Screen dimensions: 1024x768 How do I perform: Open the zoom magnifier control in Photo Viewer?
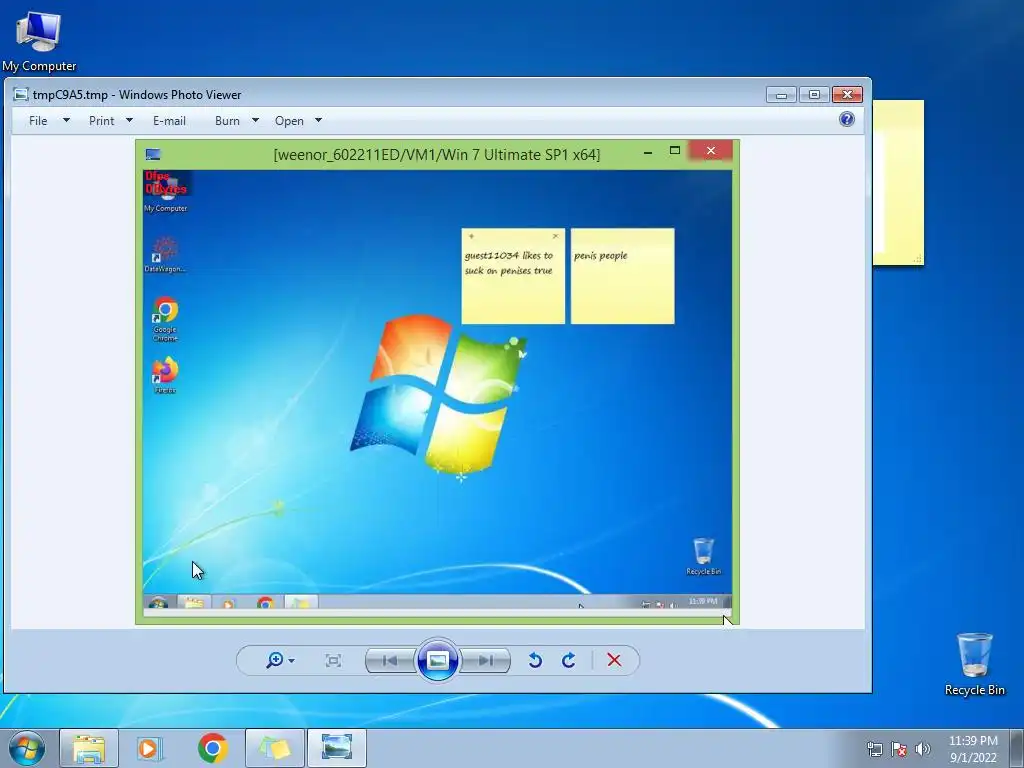click(x=274, y=660)
